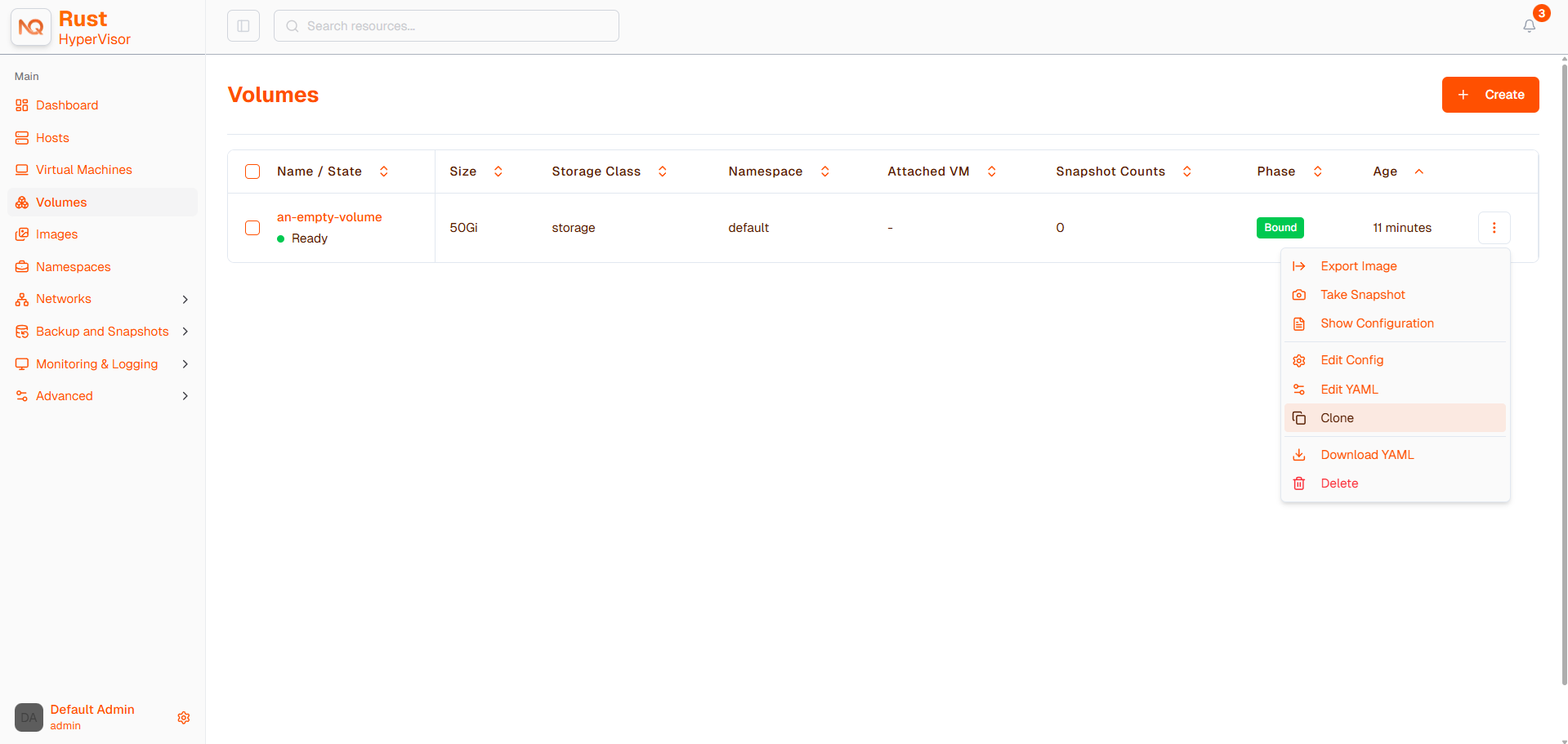This screenshot has height=744, width=1568.
Task: Expand the Networks submenu chevron
Action: (x=185, y=300)
